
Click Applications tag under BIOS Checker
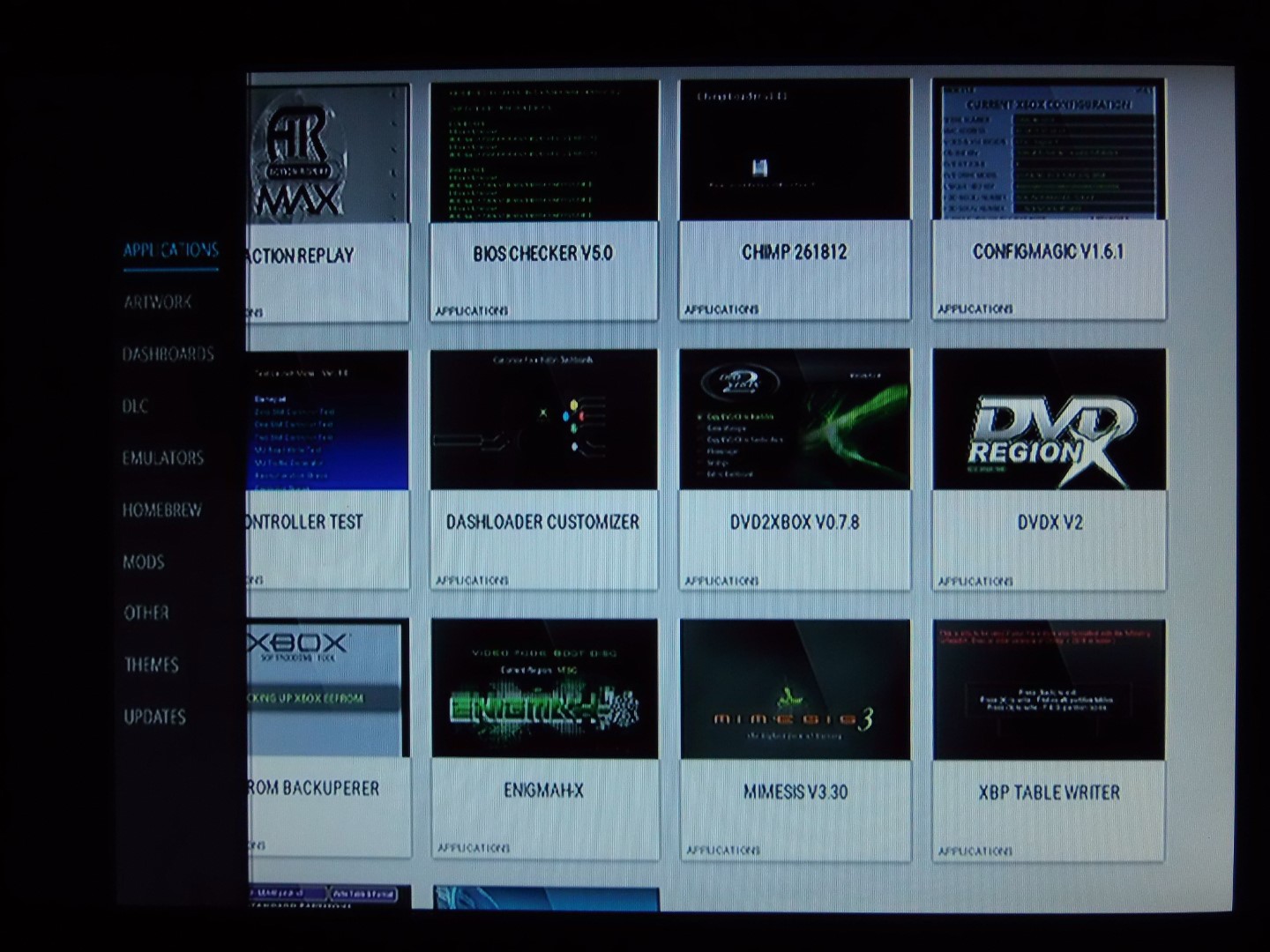[x=472, y=311]
